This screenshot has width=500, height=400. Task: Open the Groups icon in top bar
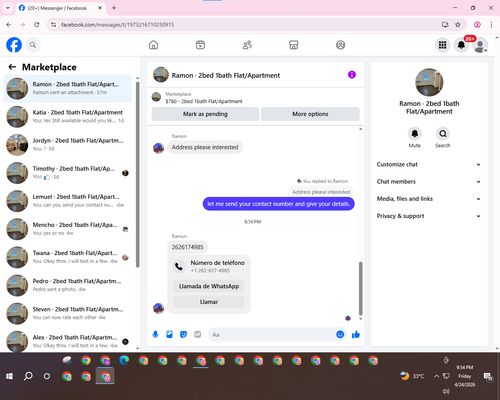point(340,45)
